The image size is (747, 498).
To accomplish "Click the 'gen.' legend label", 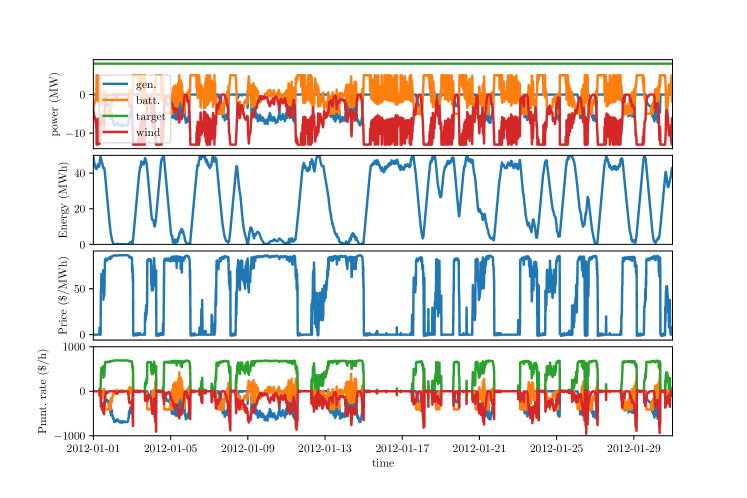I will point(146,85).
